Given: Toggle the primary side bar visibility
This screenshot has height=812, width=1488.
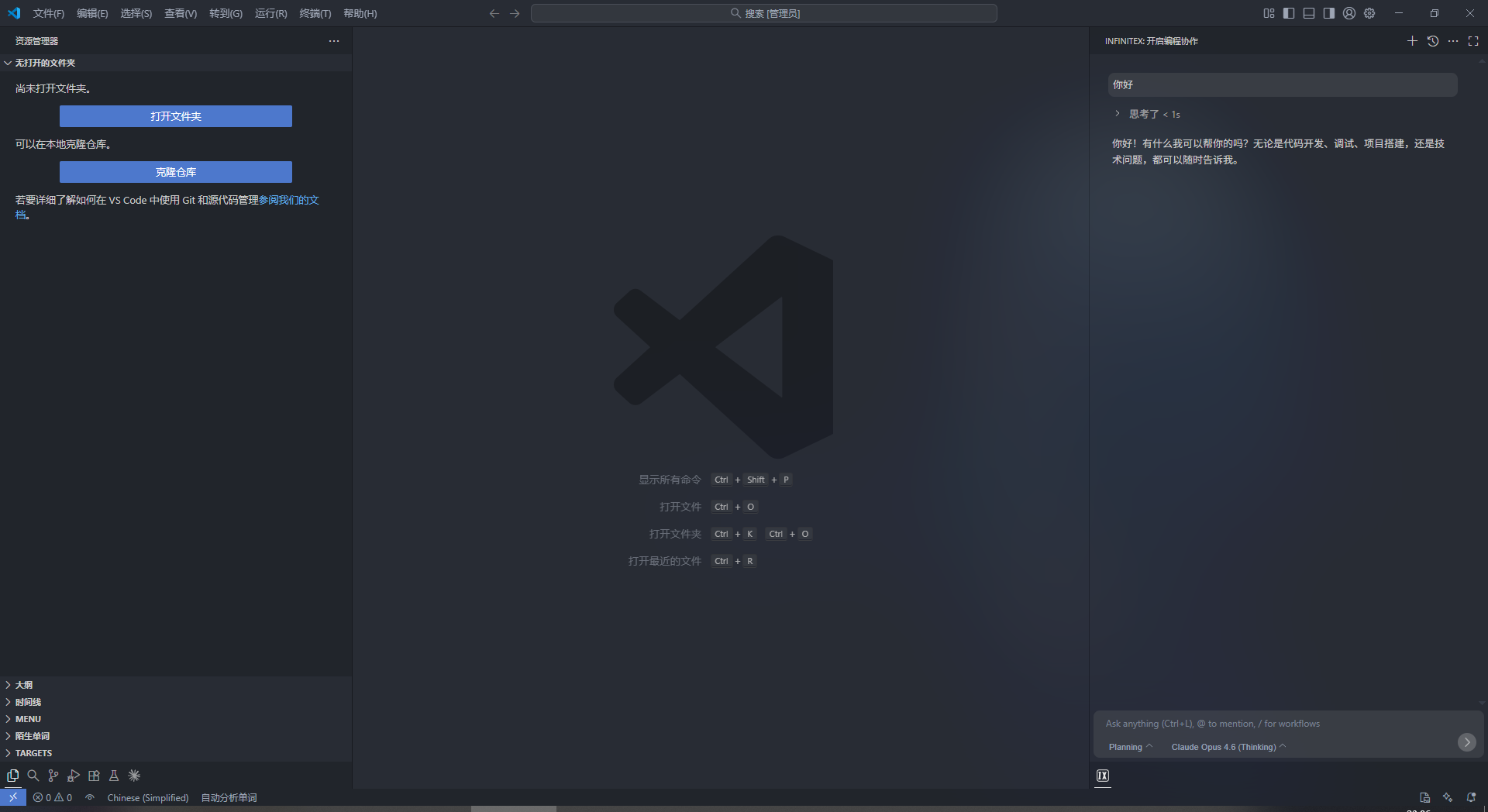Looking at the screenshot, I should [1289, 13].
